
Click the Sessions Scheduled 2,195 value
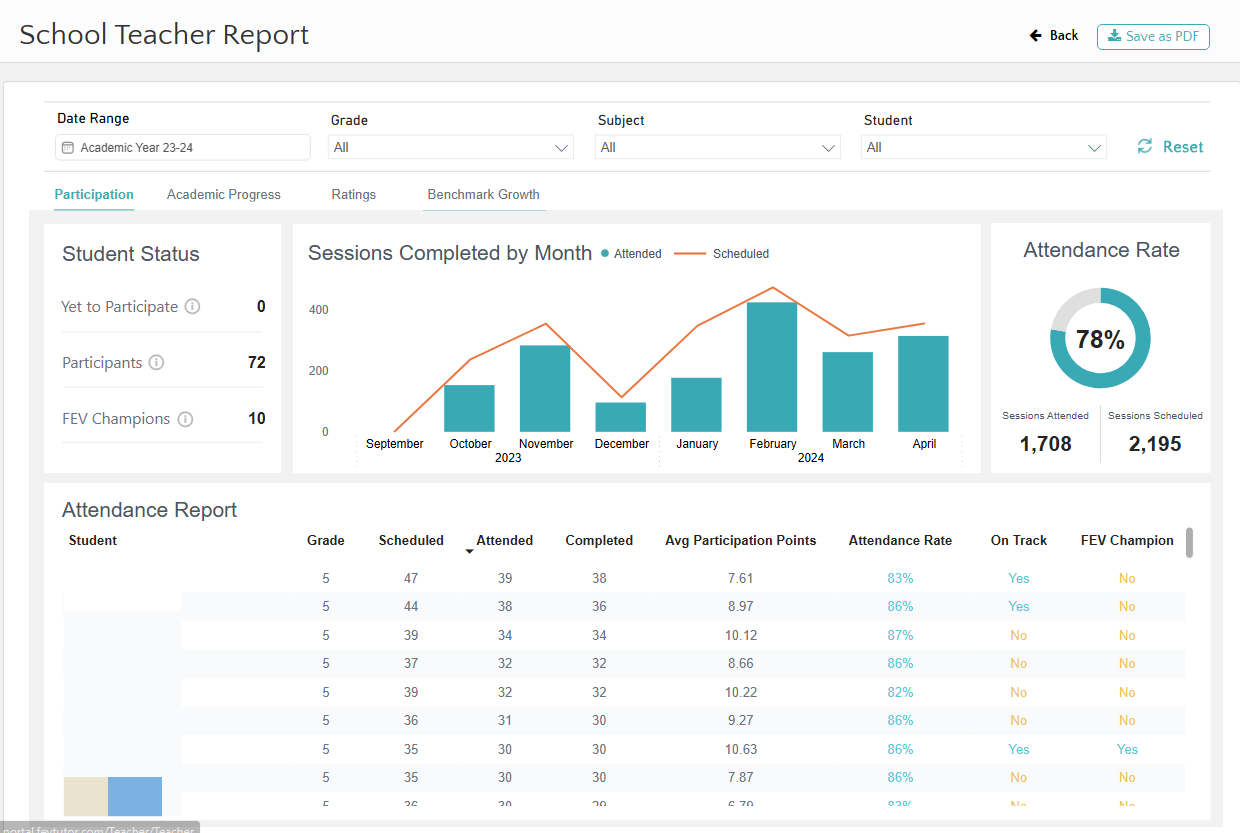1155,444
